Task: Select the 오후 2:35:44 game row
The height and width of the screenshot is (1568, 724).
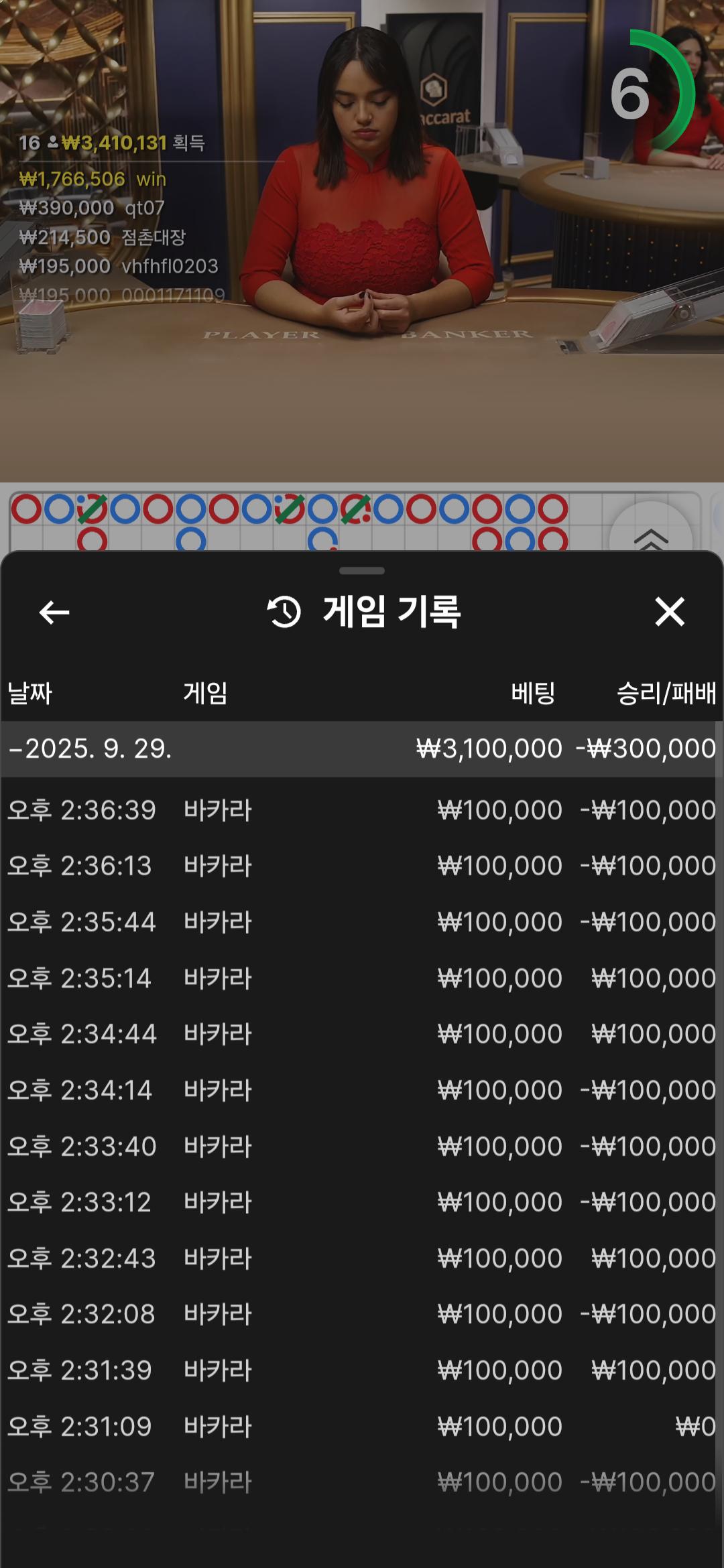Action: [x=362, y=922]
